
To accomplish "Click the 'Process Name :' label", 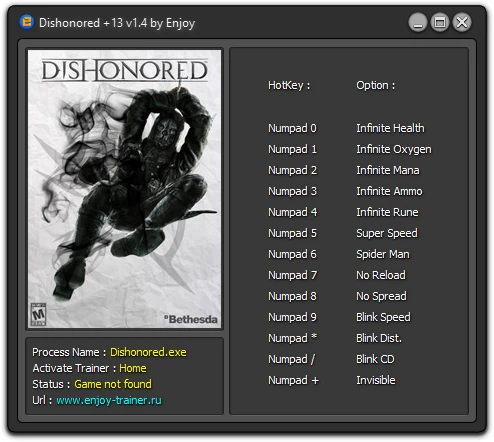I will coord(69,352).
